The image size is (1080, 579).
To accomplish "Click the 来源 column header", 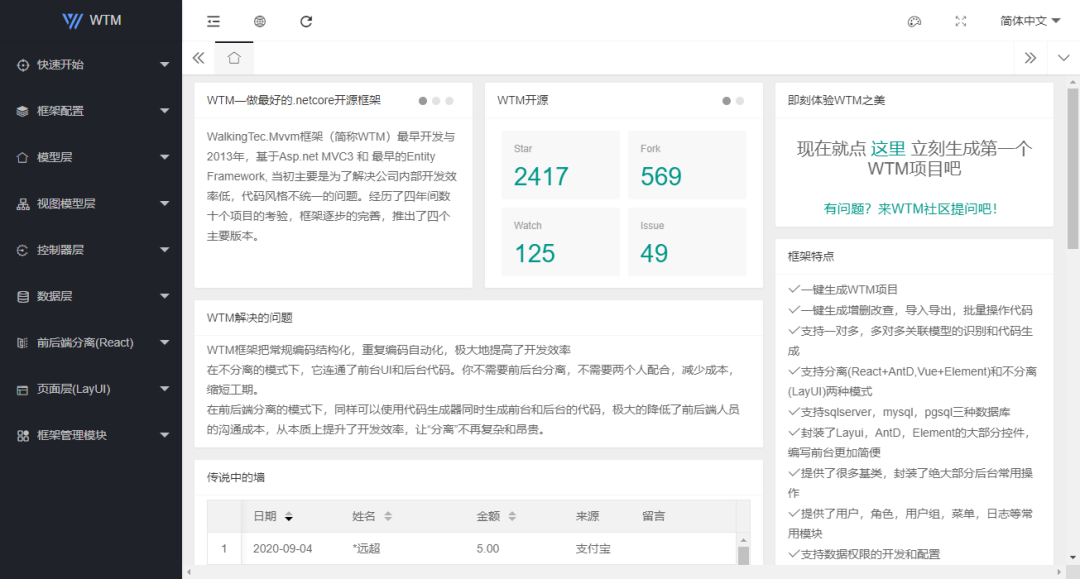I will pos(588,516).
